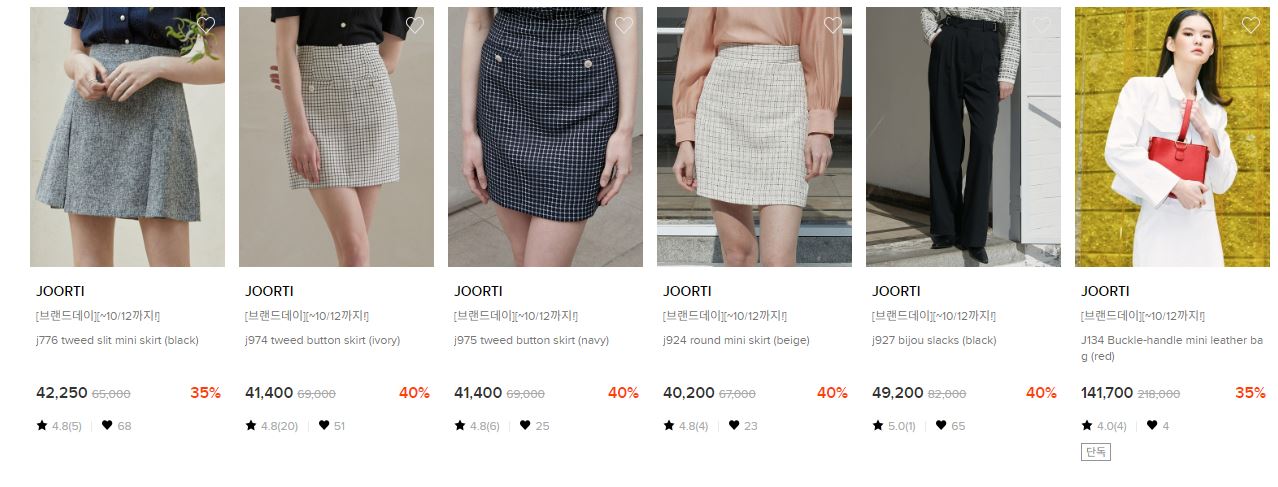Click star rating 4.8(6) for navy skirt

pyautogui.click(x=477, y=426)
